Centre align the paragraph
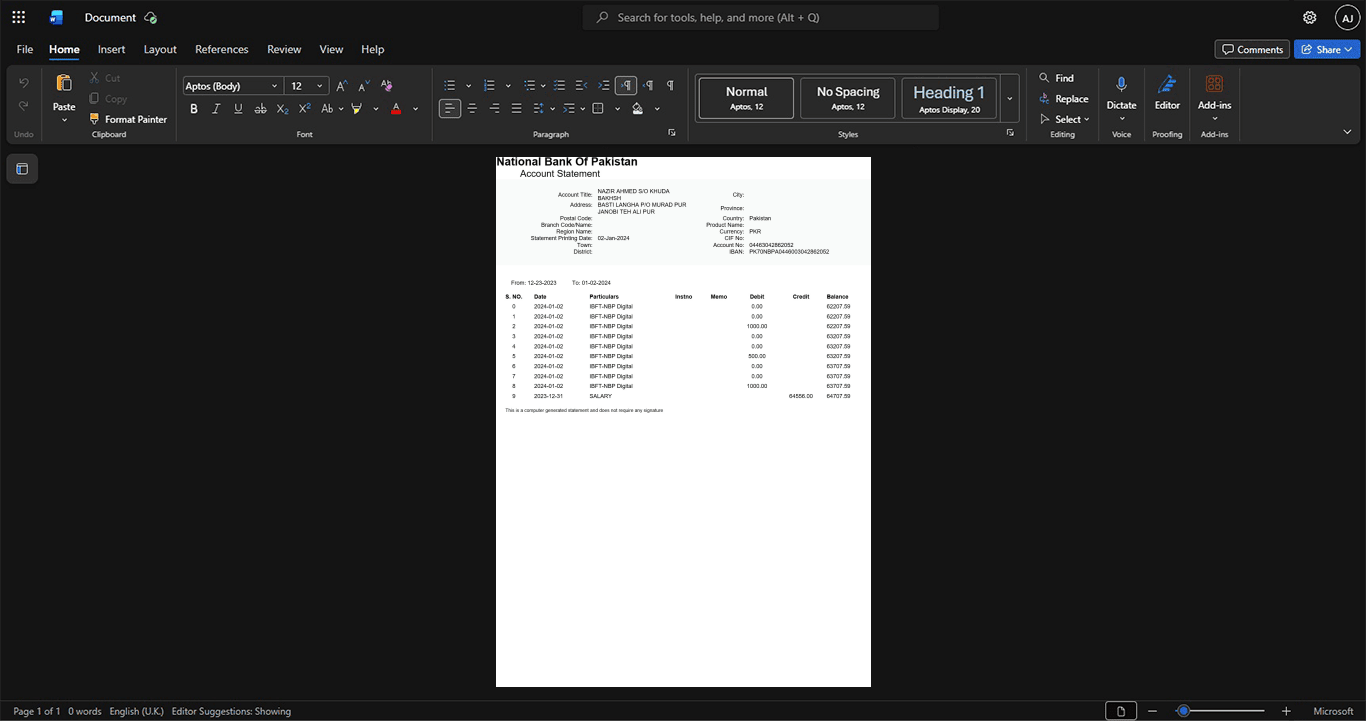Screen dimensions: 1366x721 (472, 108)
